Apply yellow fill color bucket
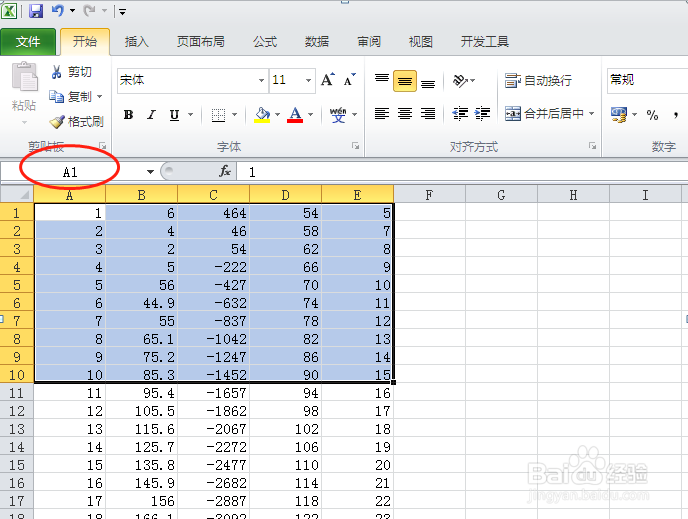The width and height of the screenshot is (688, 519). [x=262, y=115]
